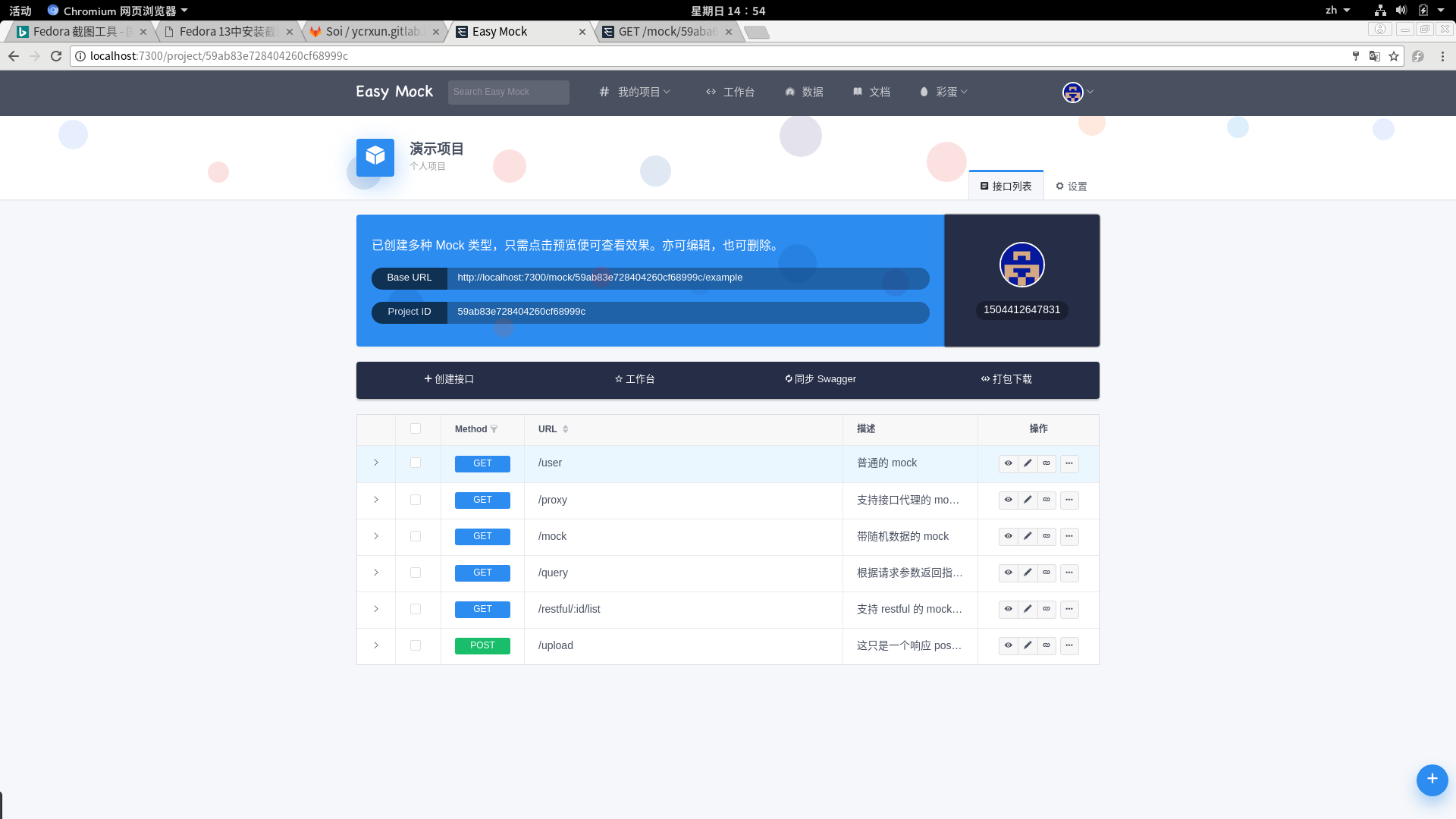Check the box for /restful/:id/list row

click(x=416, y=609)
